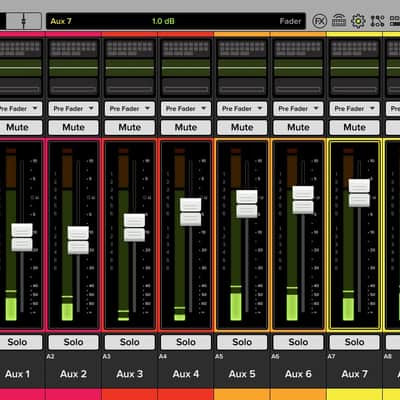
Task: Mute the Aux 6 channel
Action: 298,127
